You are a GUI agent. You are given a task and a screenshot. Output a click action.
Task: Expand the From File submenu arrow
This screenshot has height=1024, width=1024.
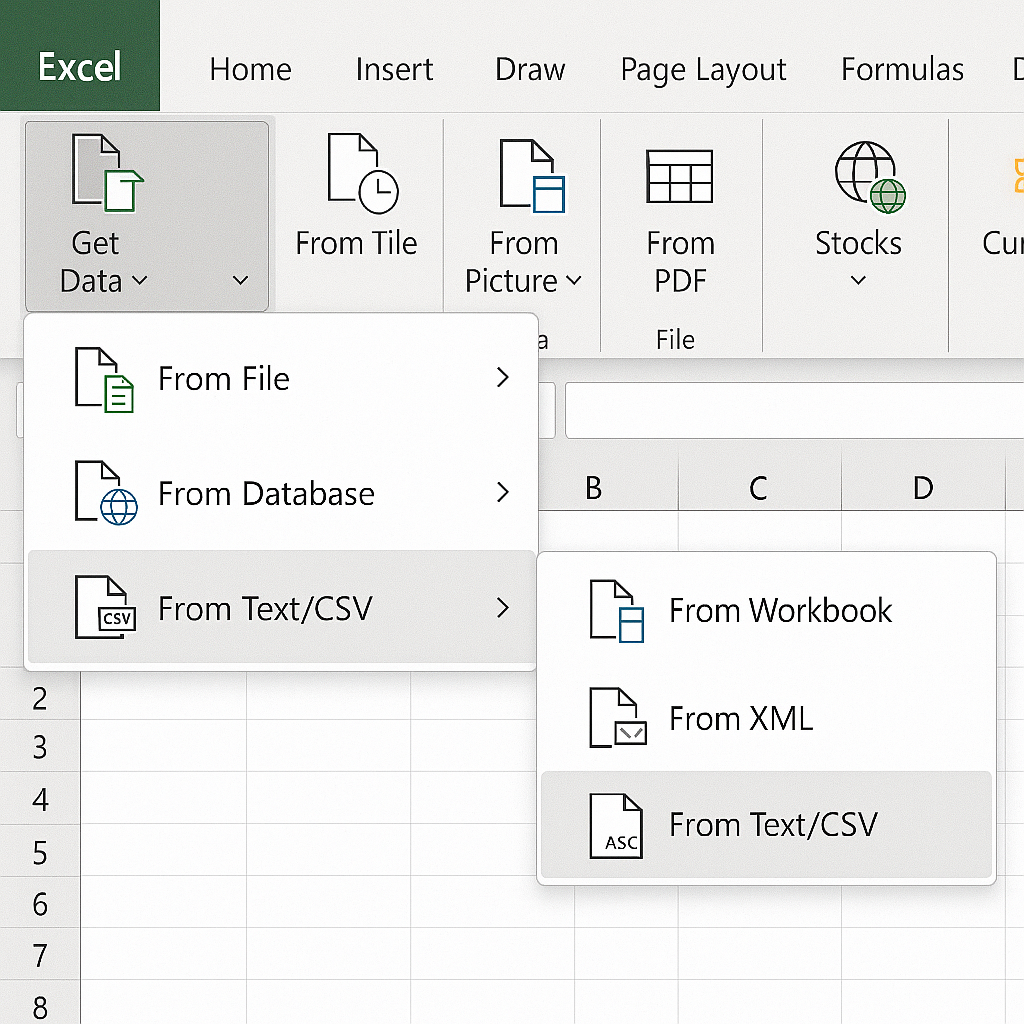[x=502, y=377]
